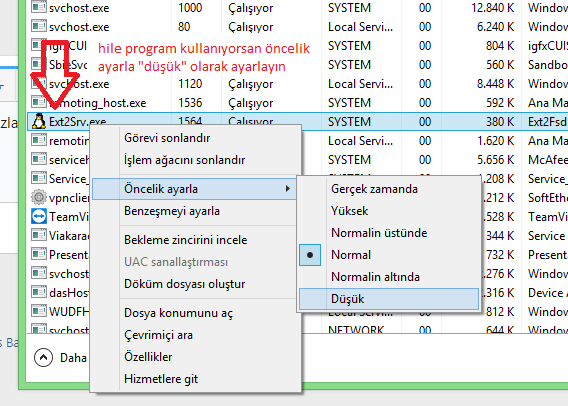The width and height of the screenshot is (568, 406).
Task: Click the dasHost process icon
Action: point(39,292)
